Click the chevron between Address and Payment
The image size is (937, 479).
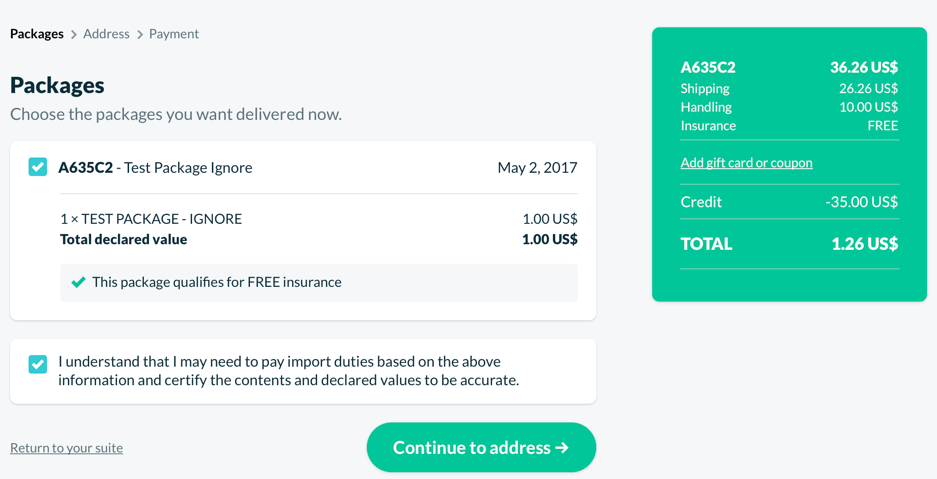pyautogui.click(x=140, y=35)
